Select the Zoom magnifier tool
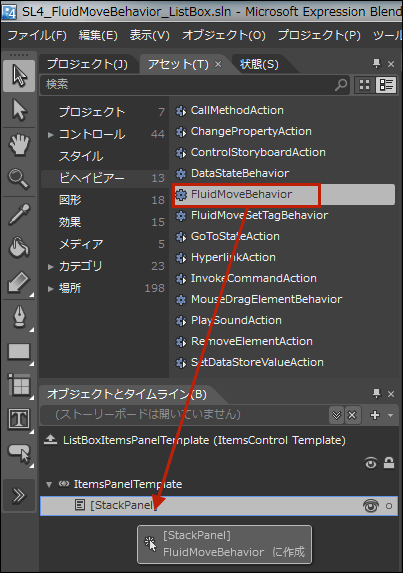Image resolution: width=403 pixels, height=573 pixels. click(x=19, y=179)
